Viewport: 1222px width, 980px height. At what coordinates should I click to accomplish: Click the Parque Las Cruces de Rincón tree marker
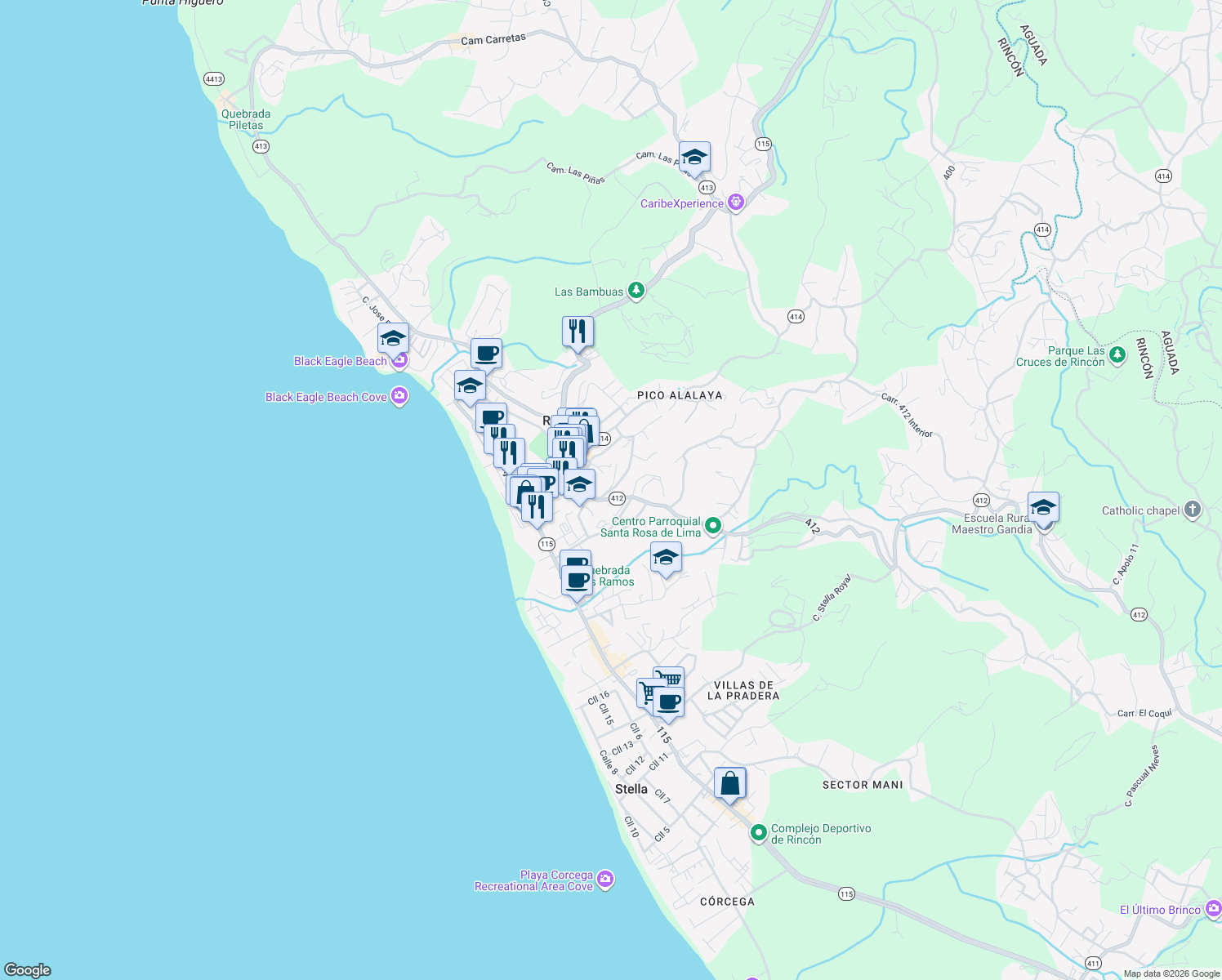[1116, 354]
